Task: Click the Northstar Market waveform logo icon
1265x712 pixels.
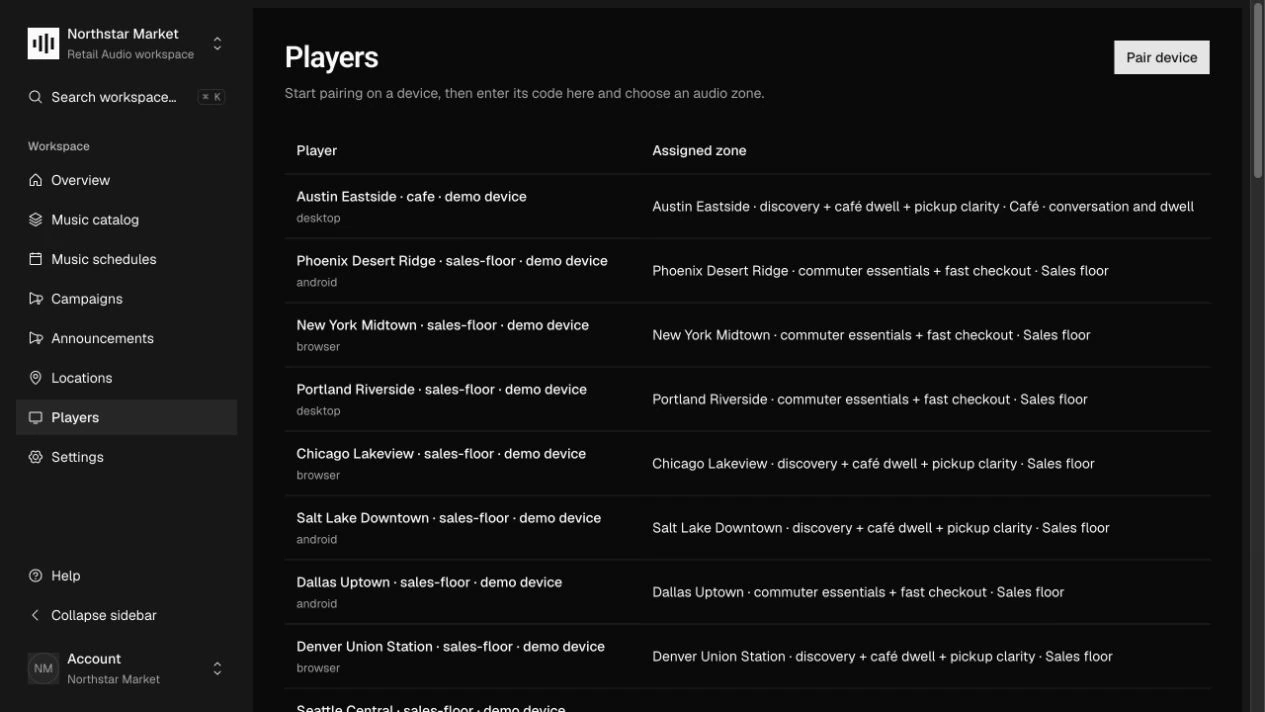Action: [x=43, y=43]
